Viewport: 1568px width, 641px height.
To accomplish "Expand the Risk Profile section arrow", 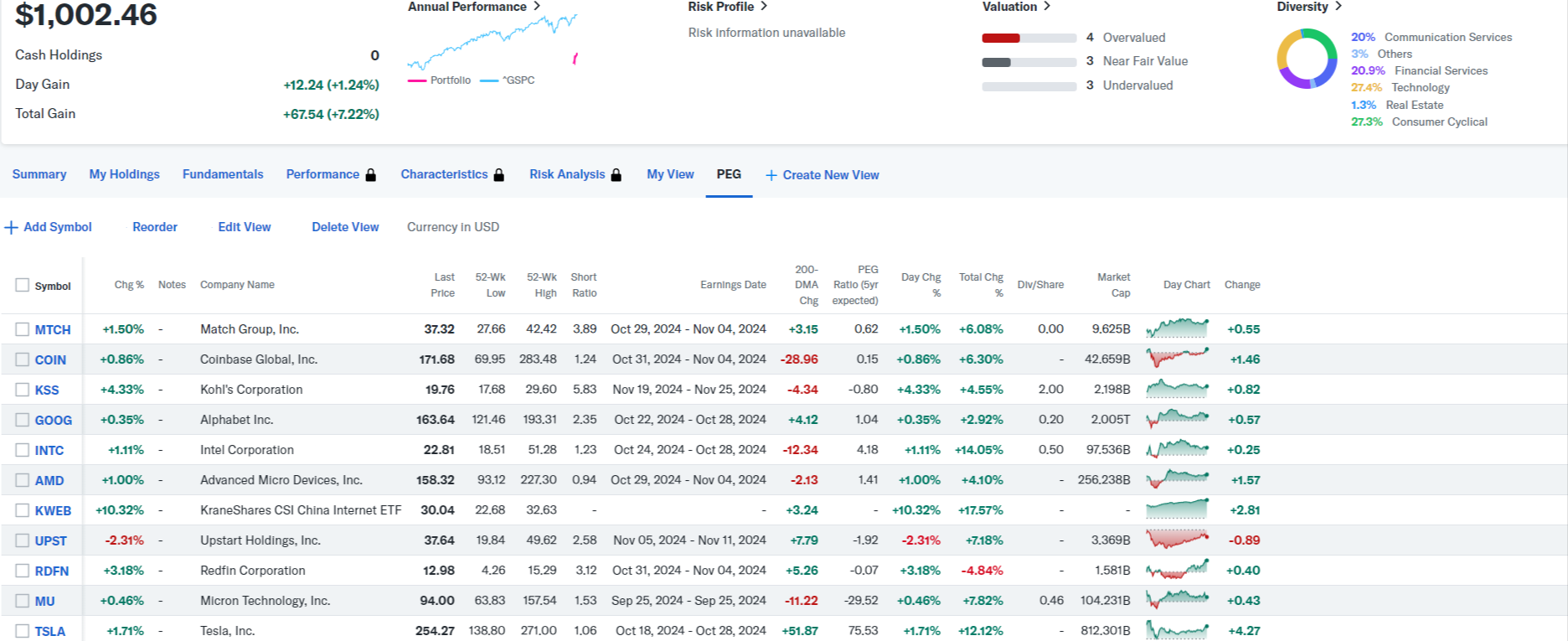I will click(764, 6).
